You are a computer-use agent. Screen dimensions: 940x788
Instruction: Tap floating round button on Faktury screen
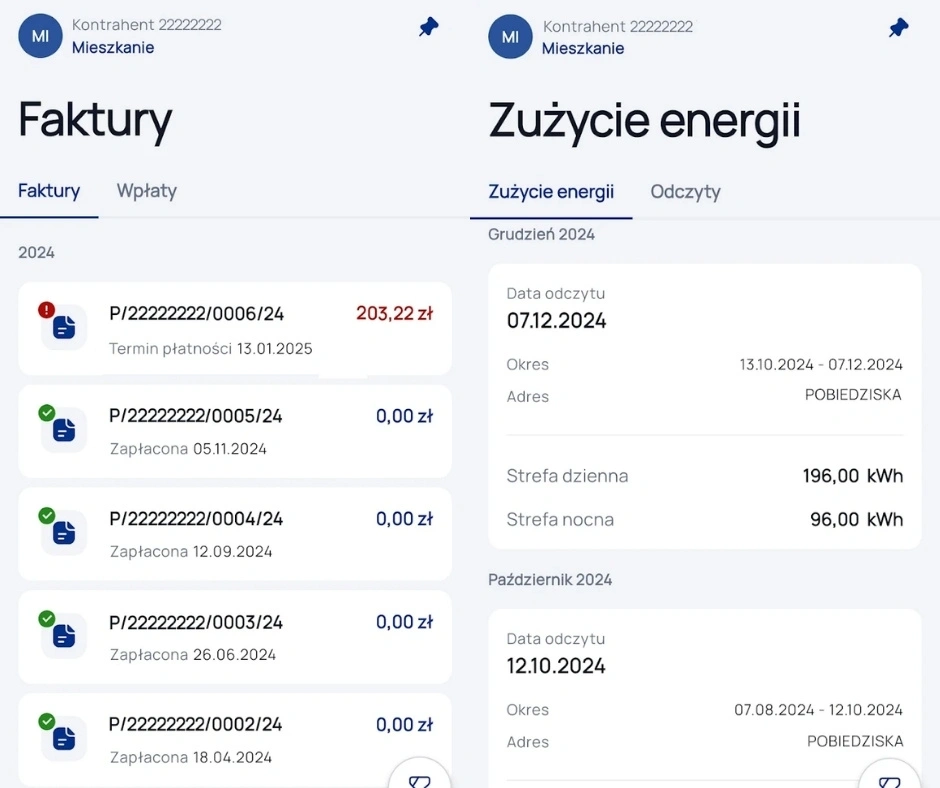pyautogui.click(x=420, y=774)
